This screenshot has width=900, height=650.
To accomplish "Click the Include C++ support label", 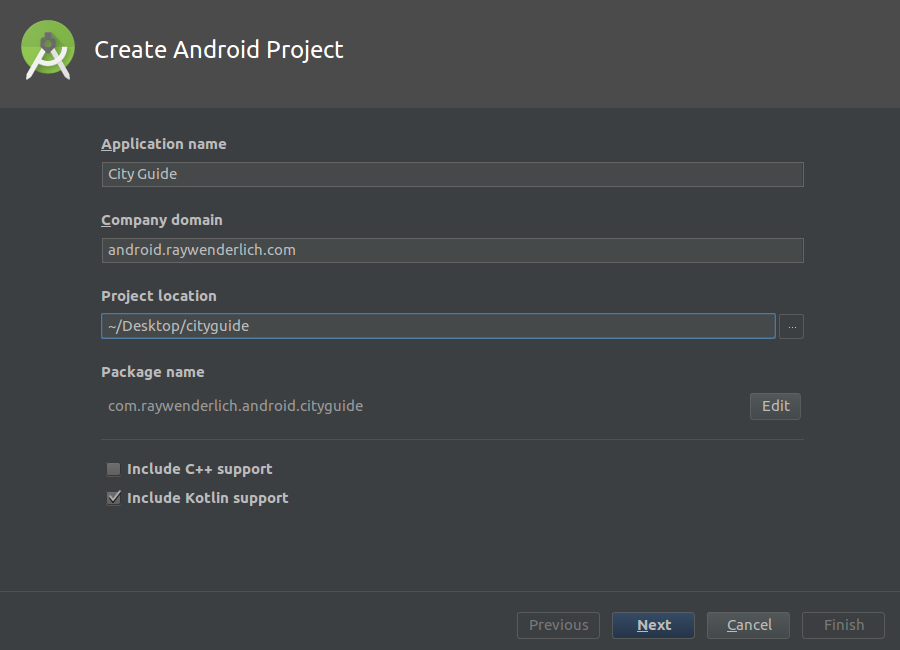I will [x=200, y=469].
